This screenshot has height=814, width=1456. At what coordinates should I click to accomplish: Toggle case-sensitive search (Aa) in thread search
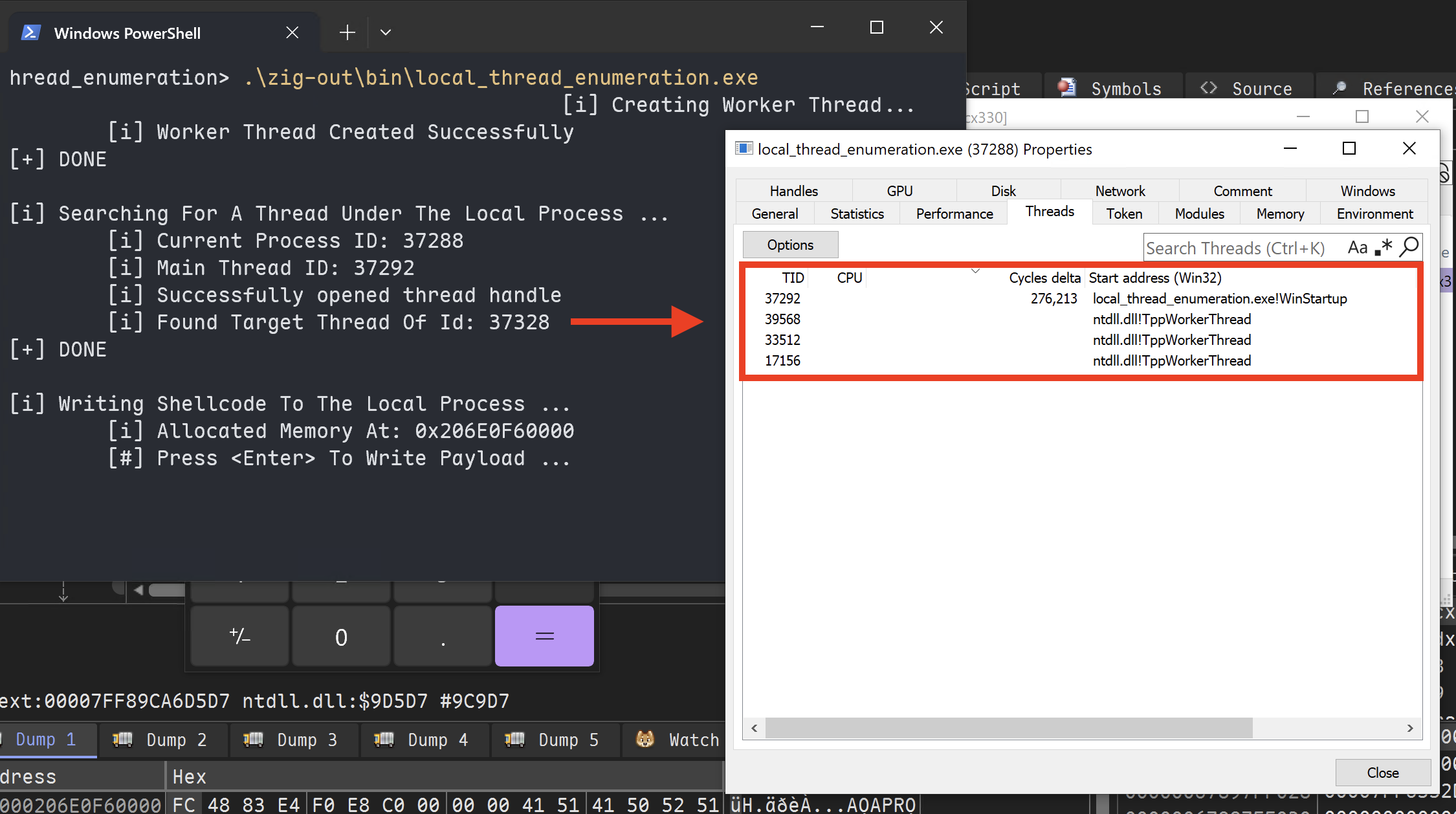tap(1357, 248)
